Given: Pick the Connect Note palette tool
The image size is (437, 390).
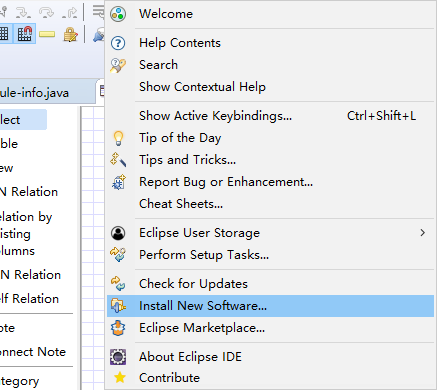Looking at the screenshot, I should pos(33,352).
